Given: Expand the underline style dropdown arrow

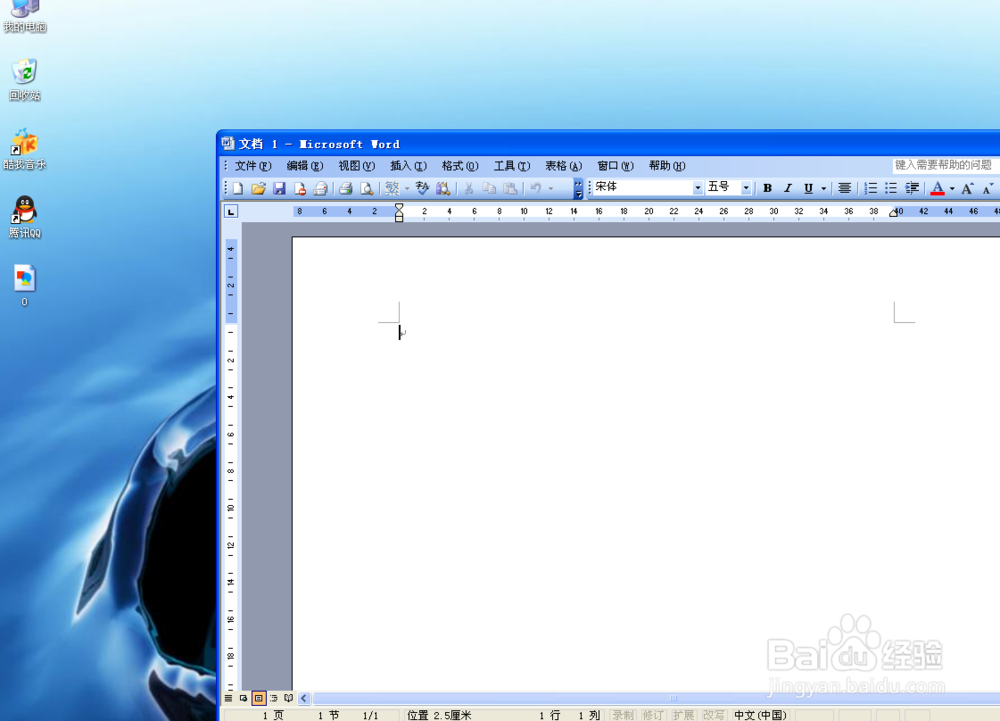Looking at the screenshot, I should pyautogui.click(x=823, y=188).
